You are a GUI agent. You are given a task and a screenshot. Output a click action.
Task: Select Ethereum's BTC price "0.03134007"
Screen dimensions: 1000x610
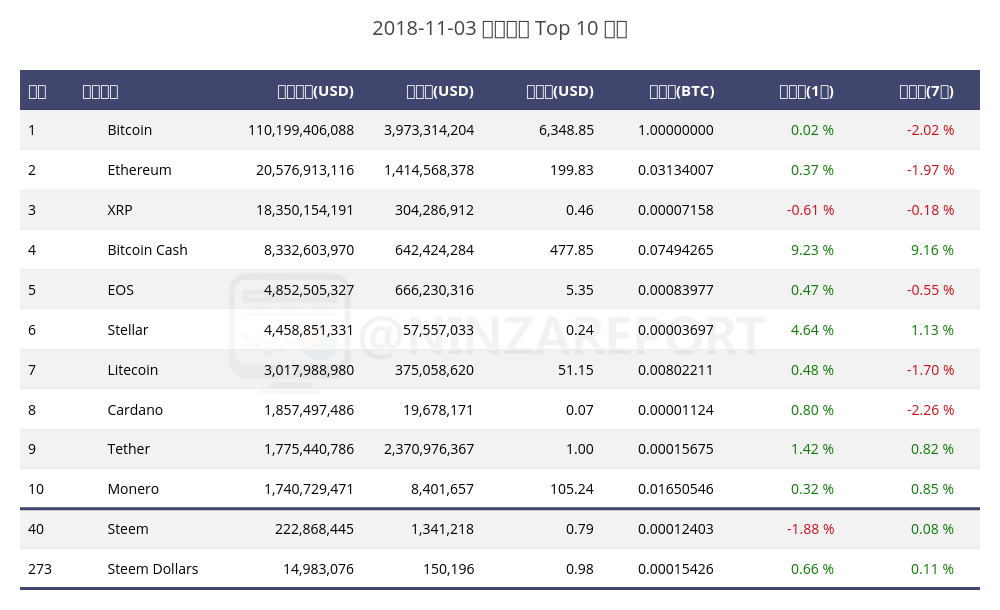coord(675,170)
